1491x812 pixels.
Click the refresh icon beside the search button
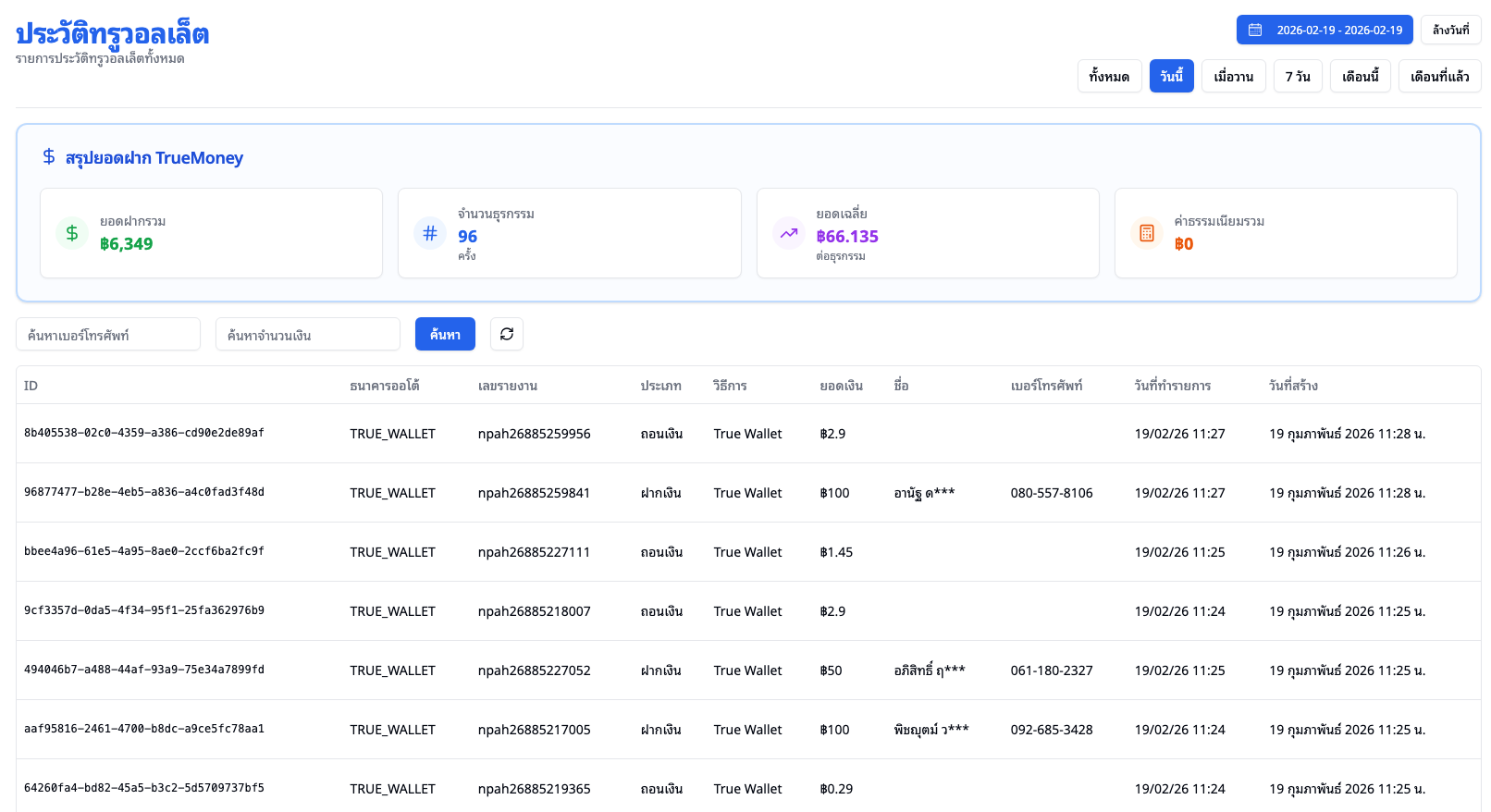pyautogui.click(x=506, y=334)
